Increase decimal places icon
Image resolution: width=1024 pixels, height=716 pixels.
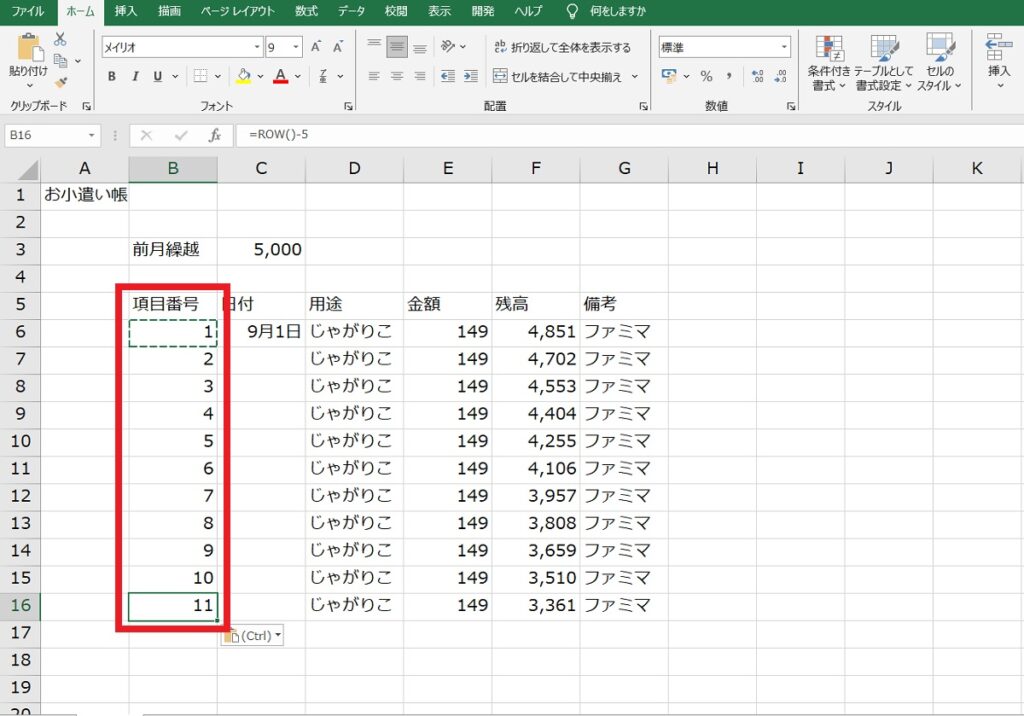[758, 76]
